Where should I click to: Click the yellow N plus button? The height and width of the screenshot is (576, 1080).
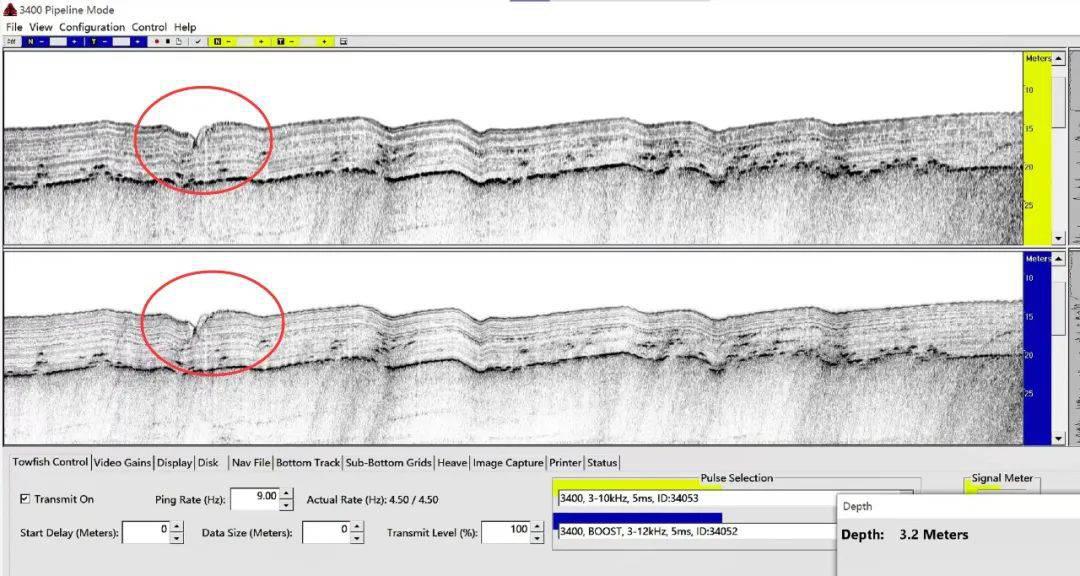pos(261,42)
